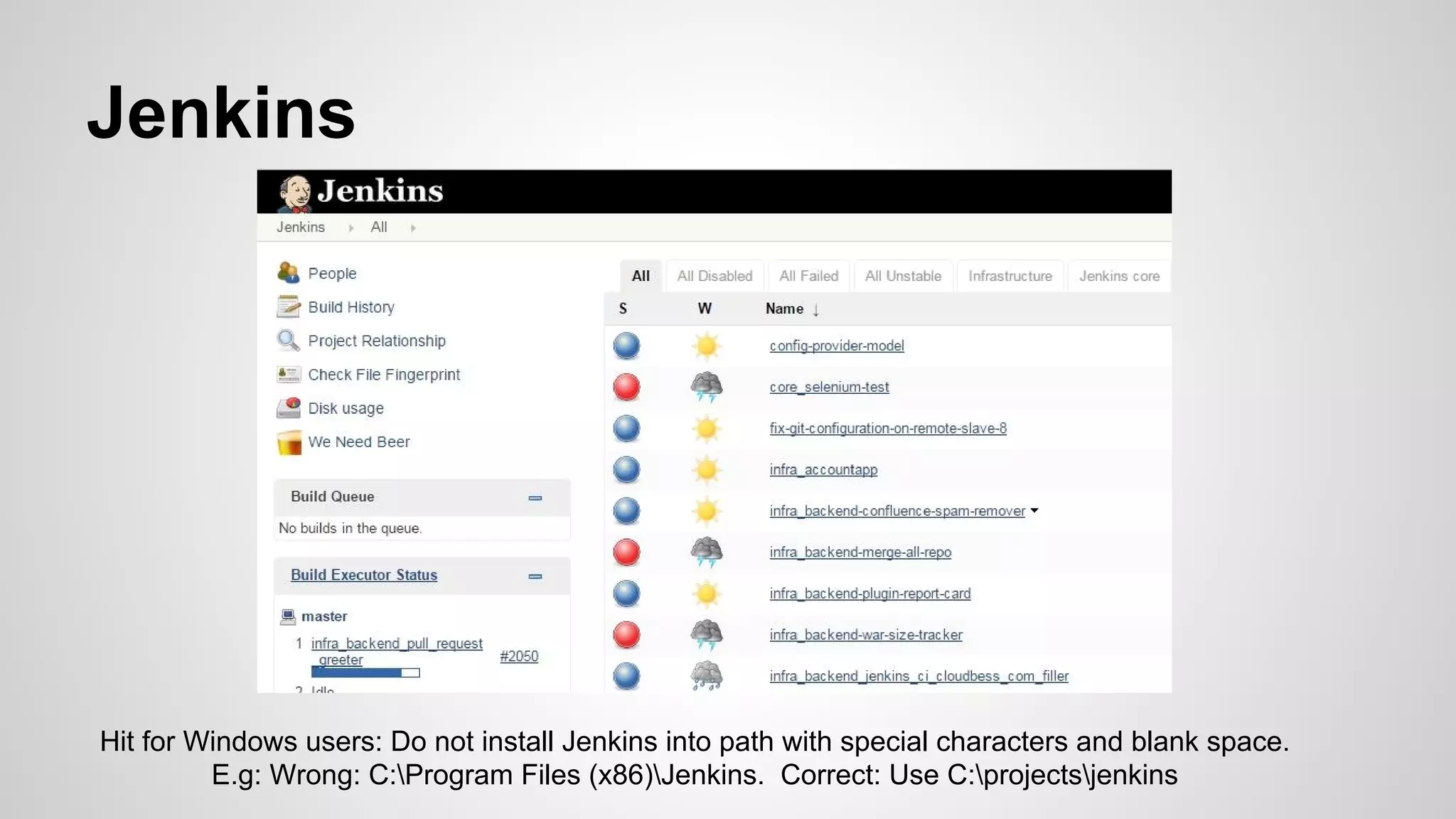Click the Project Relationship magnifier icon

(x=288, y=341)
